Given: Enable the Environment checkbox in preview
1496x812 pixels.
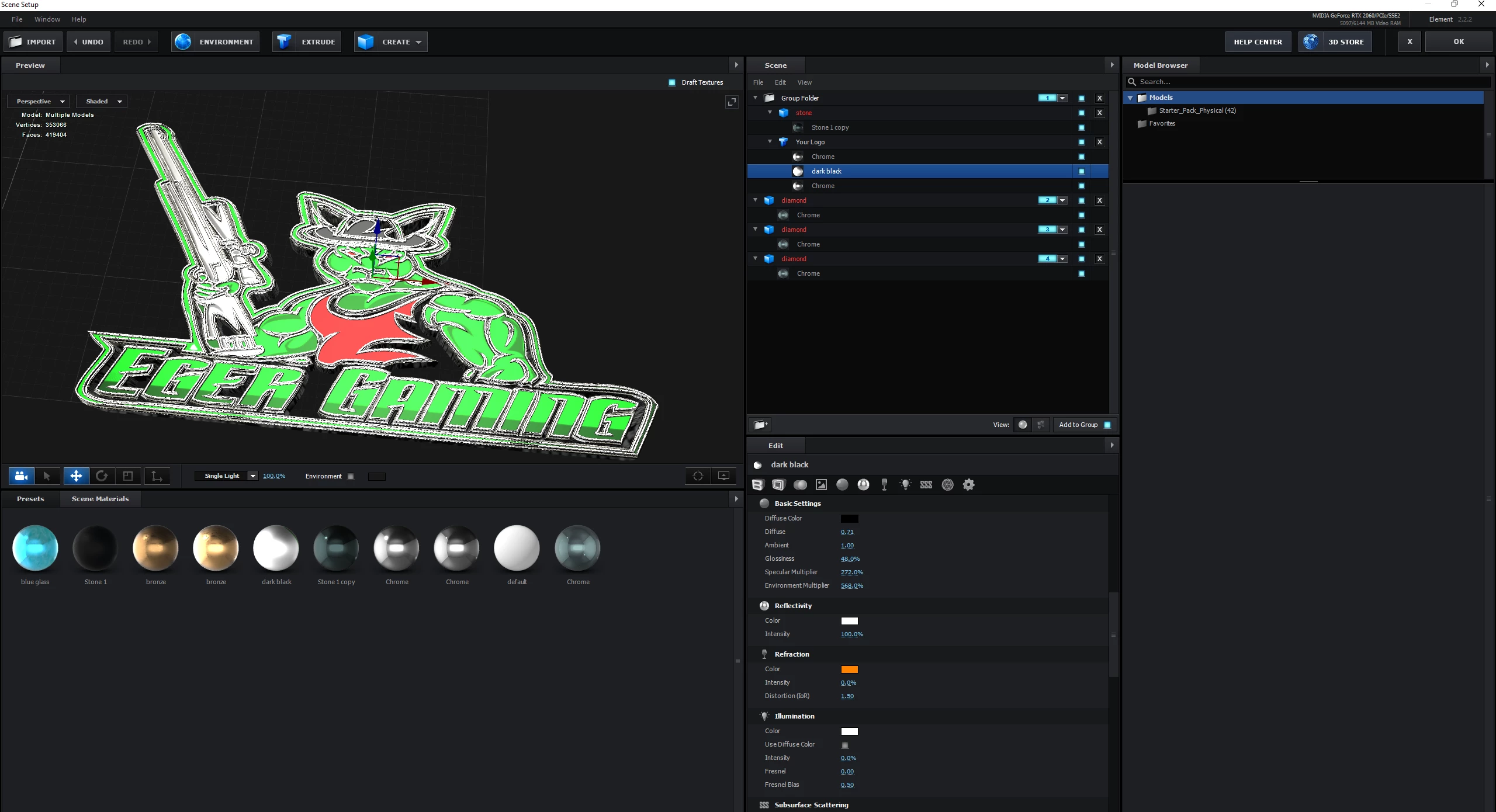Looking at the screenshot, I should click(351, 476).
